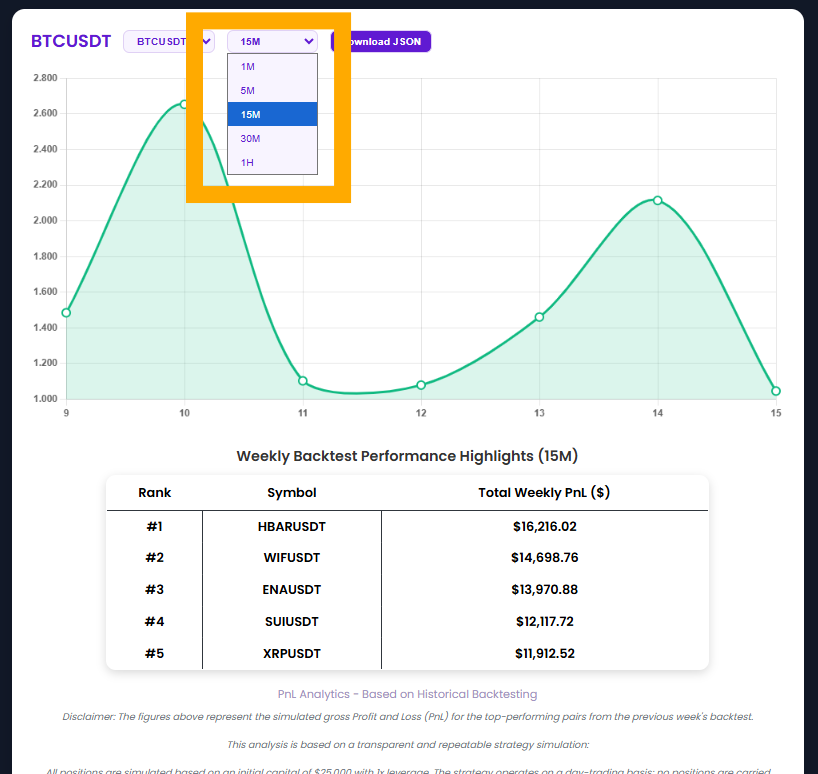Click the $16,216.02 PnL value
The height and width of the screenshot is (774, 818).
click(x=545, y=527)
